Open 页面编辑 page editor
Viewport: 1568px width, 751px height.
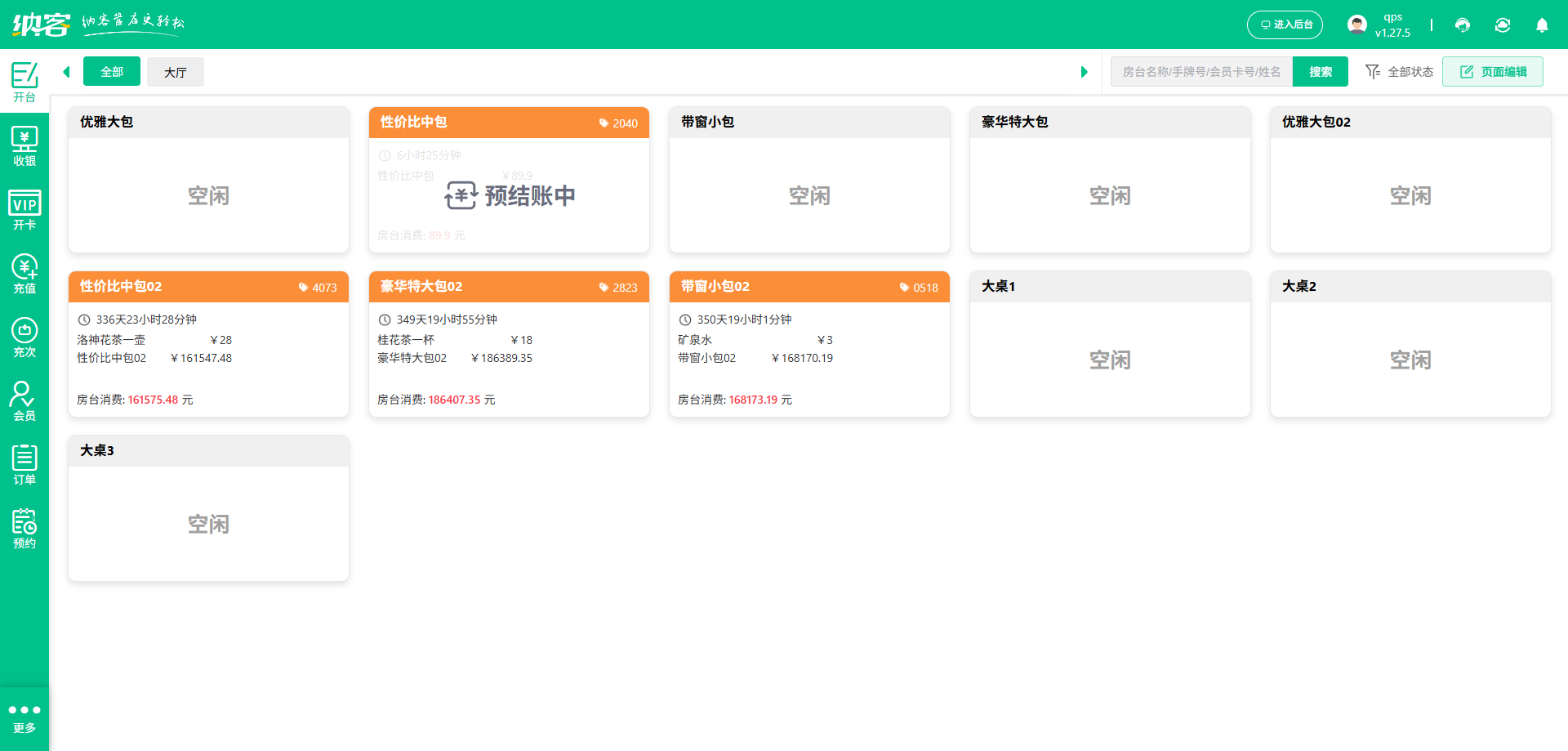1492,71
